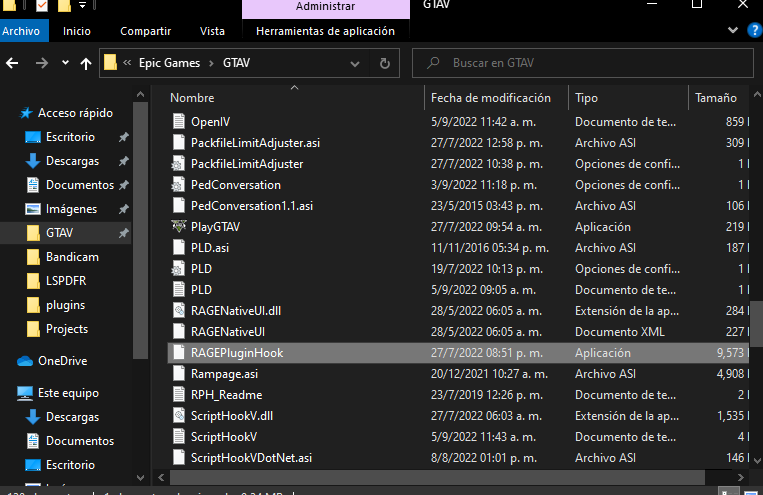Open the recent locations dropdown arrow
This screenshot has height=495, width=763.
[64, 63]
